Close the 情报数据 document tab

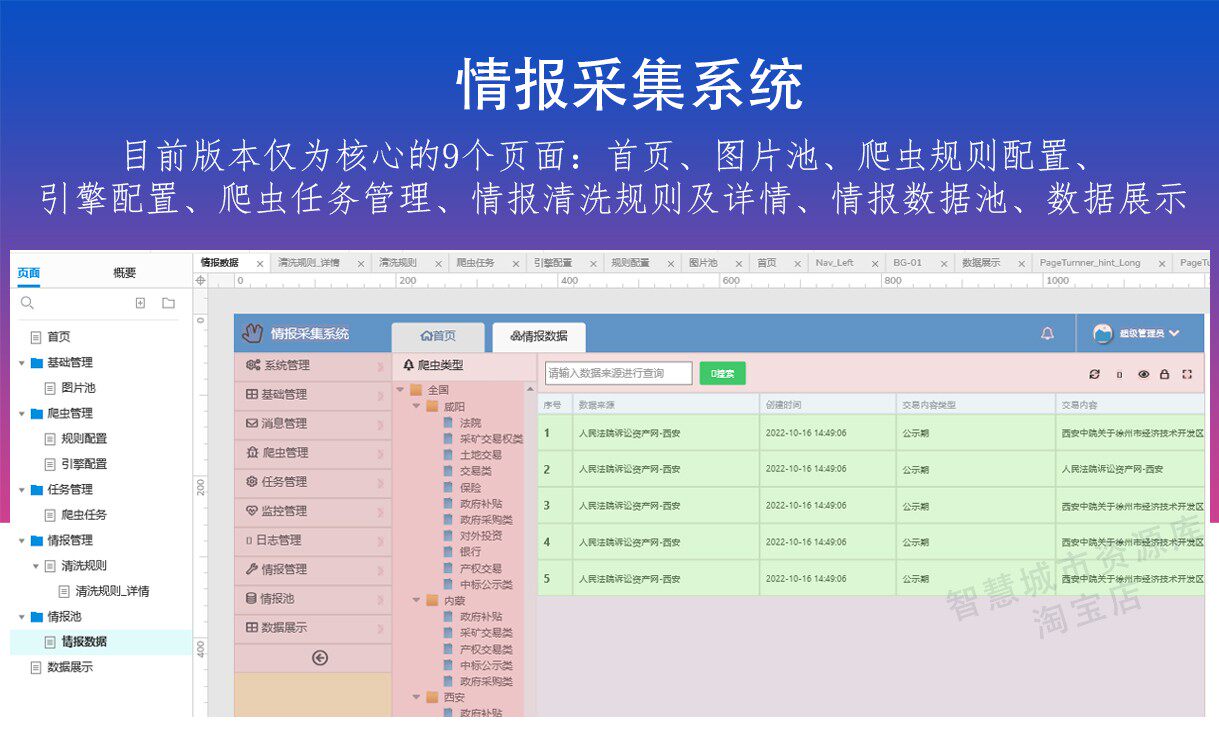click(x=260, y=264)
